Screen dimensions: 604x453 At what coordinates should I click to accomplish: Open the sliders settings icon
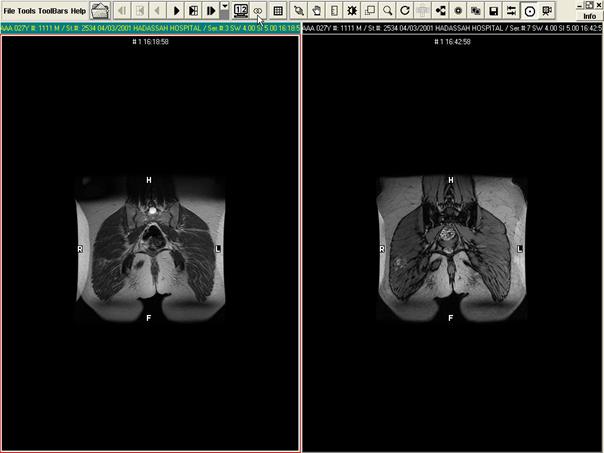click(512, 10)
